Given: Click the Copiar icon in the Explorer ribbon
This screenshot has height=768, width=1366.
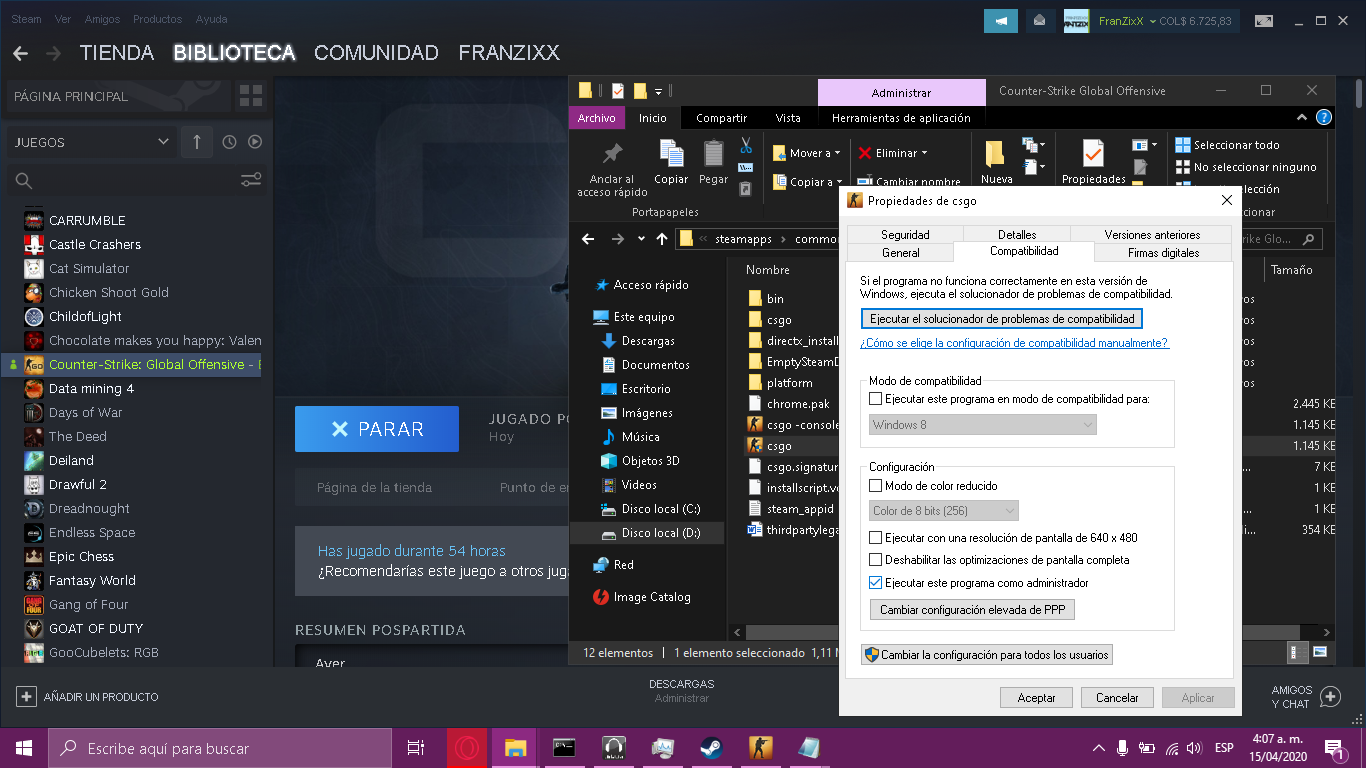Looking at the screenshot, I should point(671,153).
